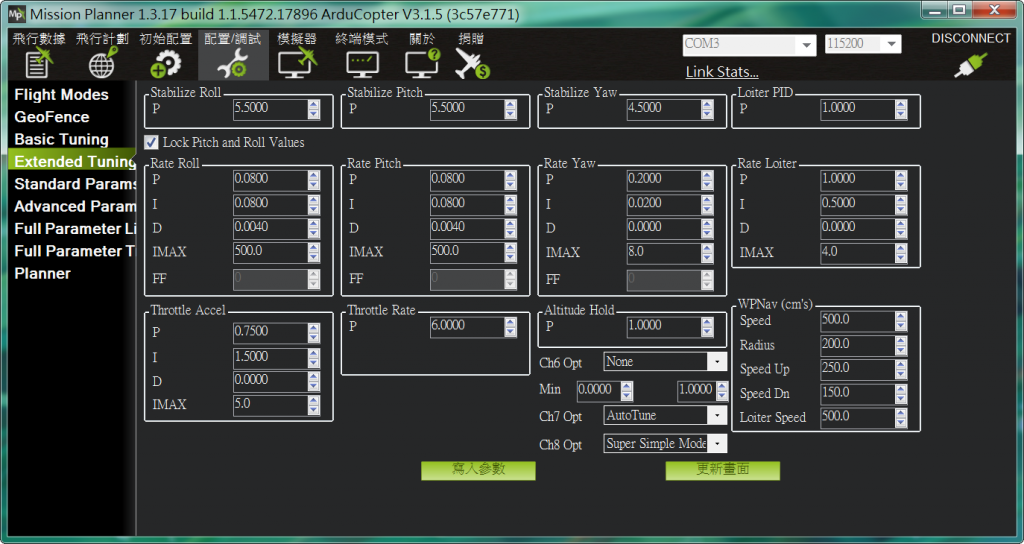Toggle Lock Pitch and Roll Values checkbox

152,142
